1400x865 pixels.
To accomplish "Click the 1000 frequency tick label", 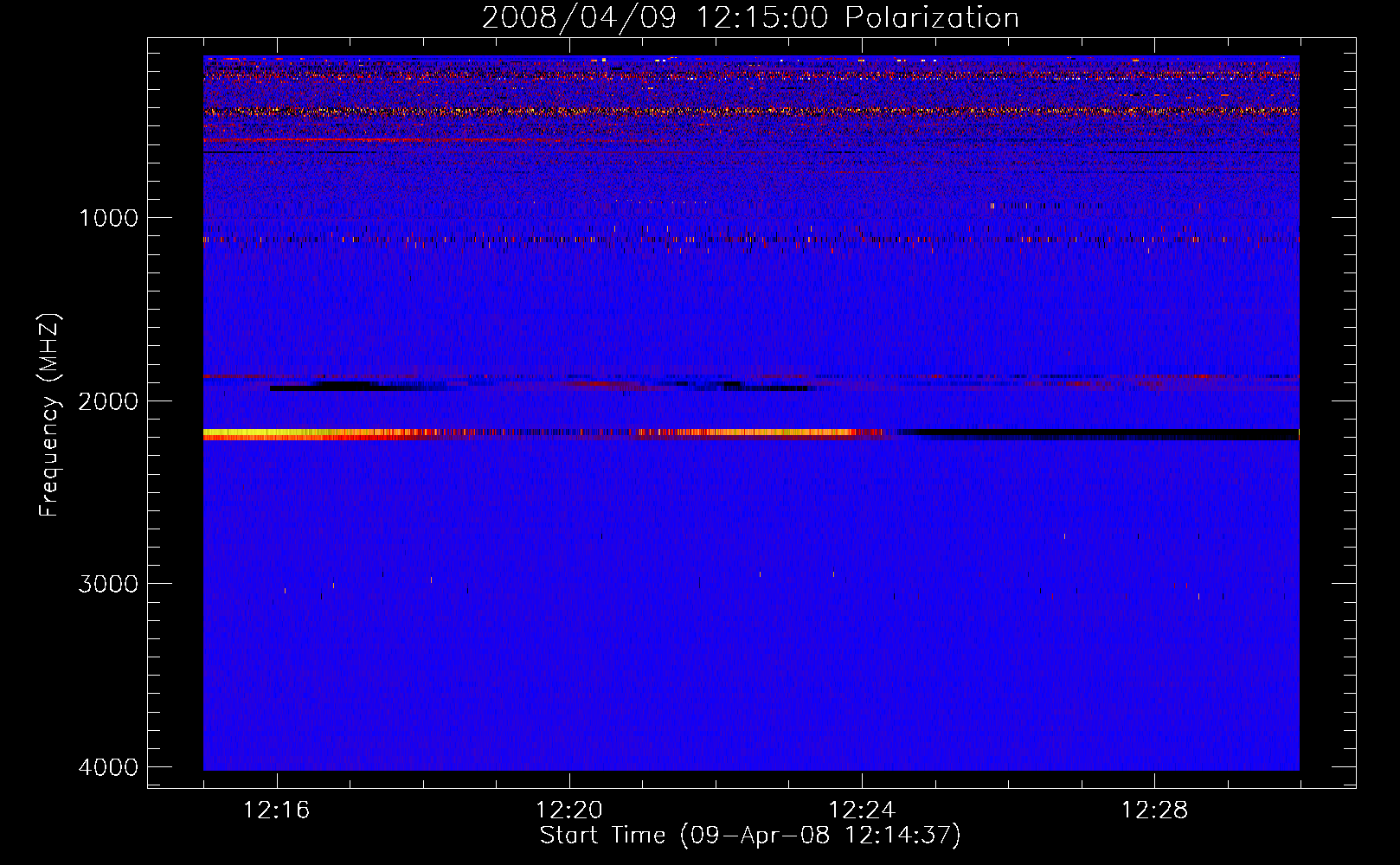I will [x=108, y=218].
